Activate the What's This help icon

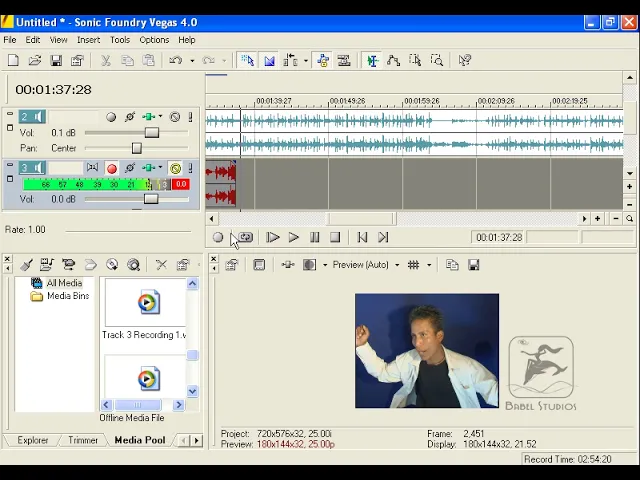464,60
